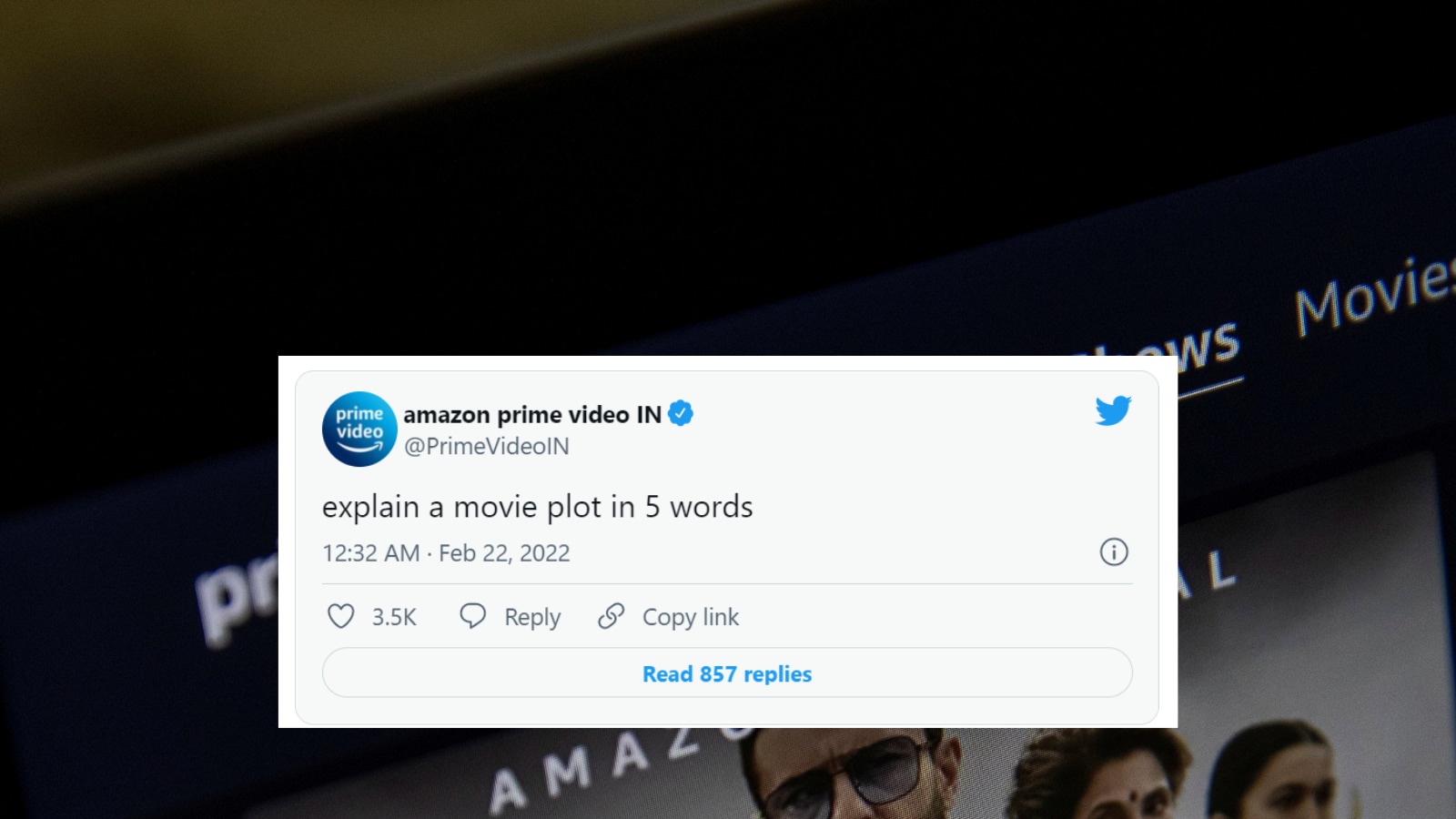Click the reply speech bubble icon
This screenshot has width=1456, height=819.
pos(472,616)
